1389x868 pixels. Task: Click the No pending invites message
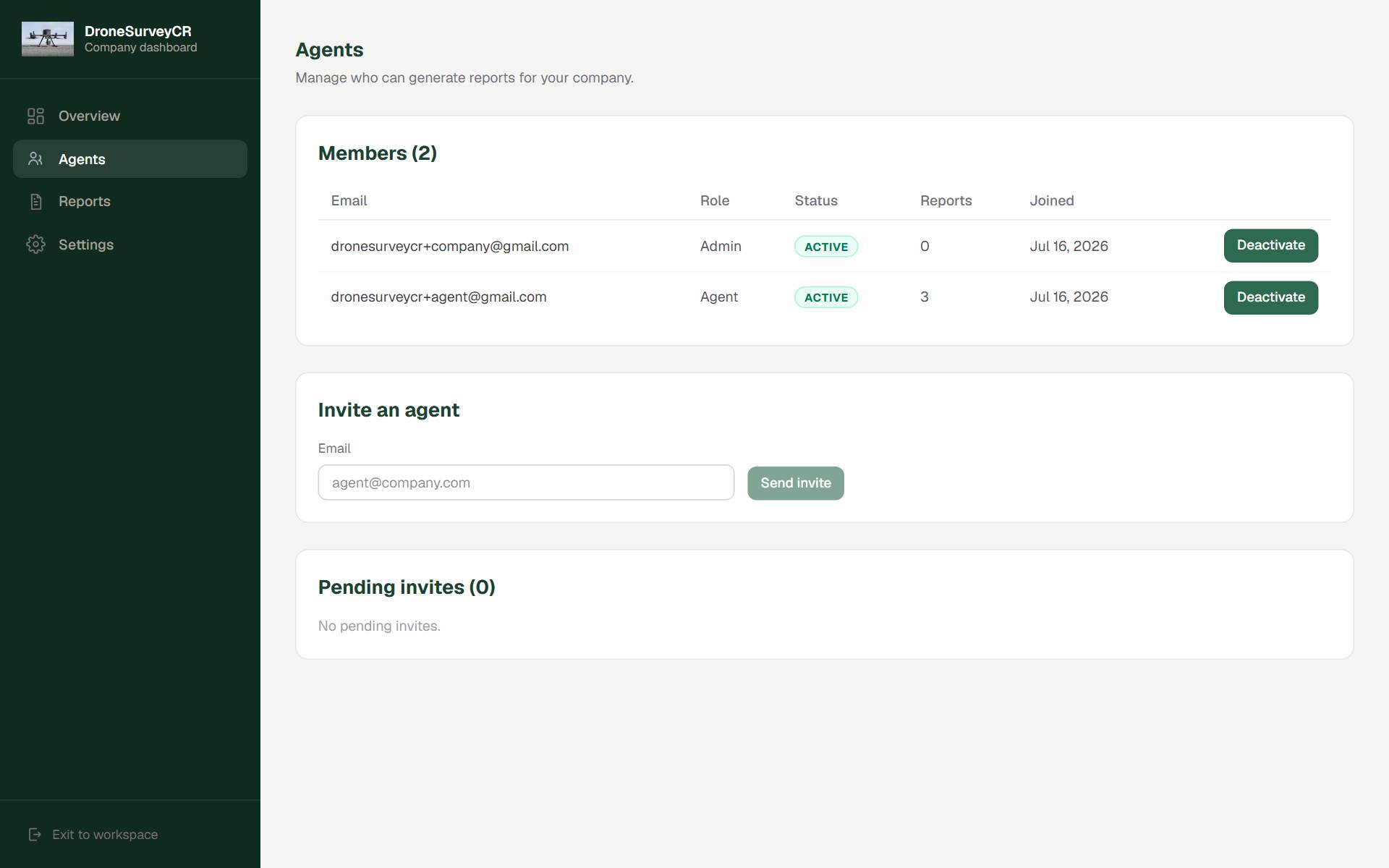tap(379, 626)
